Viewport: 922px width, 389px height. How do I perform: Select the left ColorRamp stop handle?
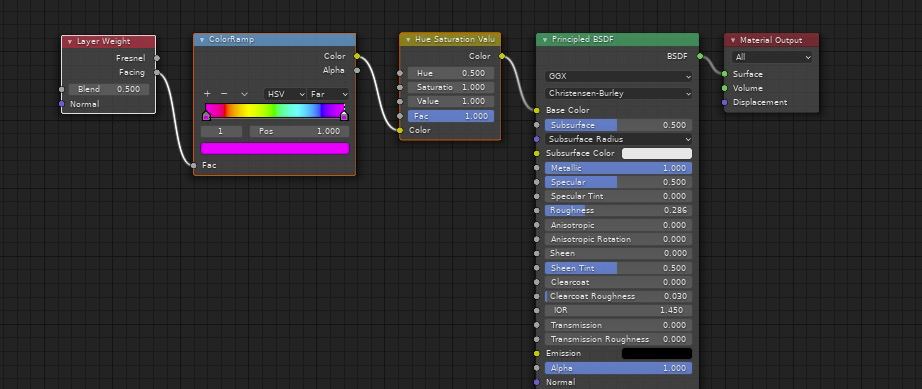coord(206,116)
